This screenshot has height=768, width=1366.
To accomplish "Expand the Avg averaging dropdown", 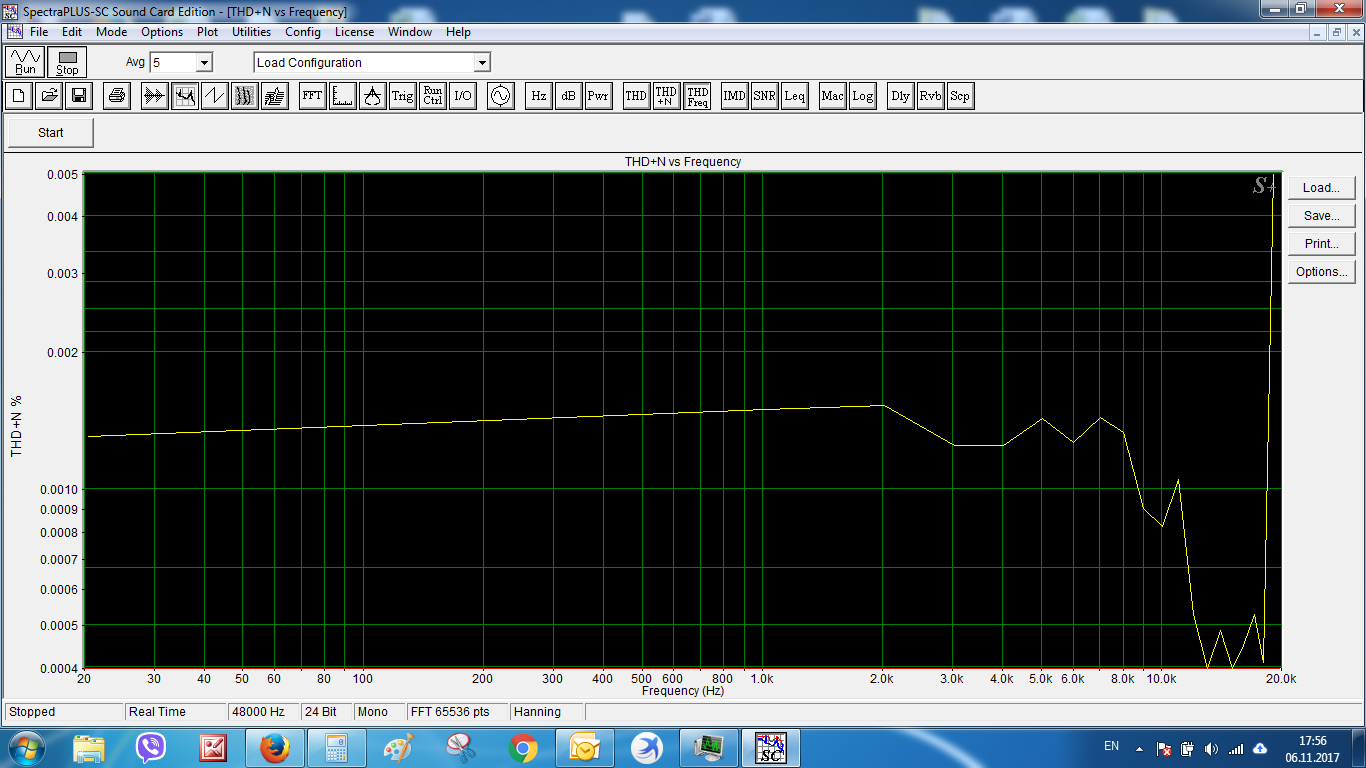I will [204, 62].
